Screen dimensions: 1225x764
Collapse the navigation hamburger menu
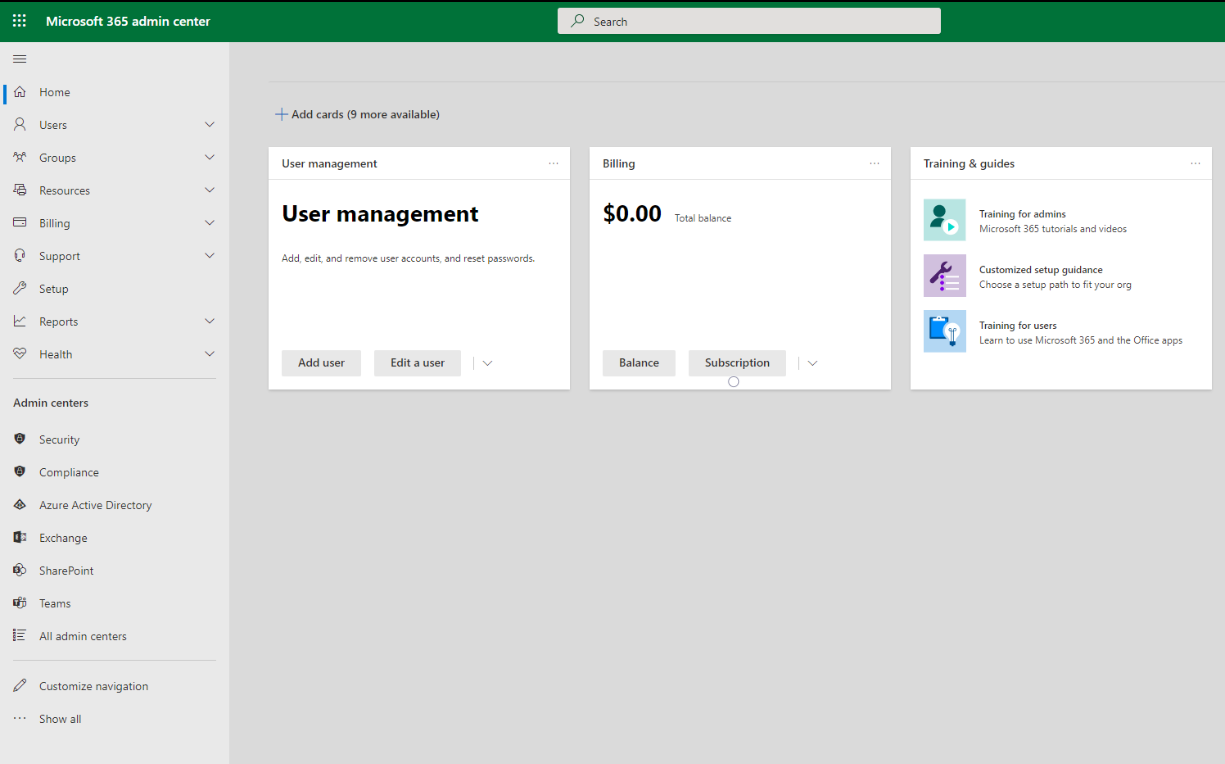coord(19,59)
